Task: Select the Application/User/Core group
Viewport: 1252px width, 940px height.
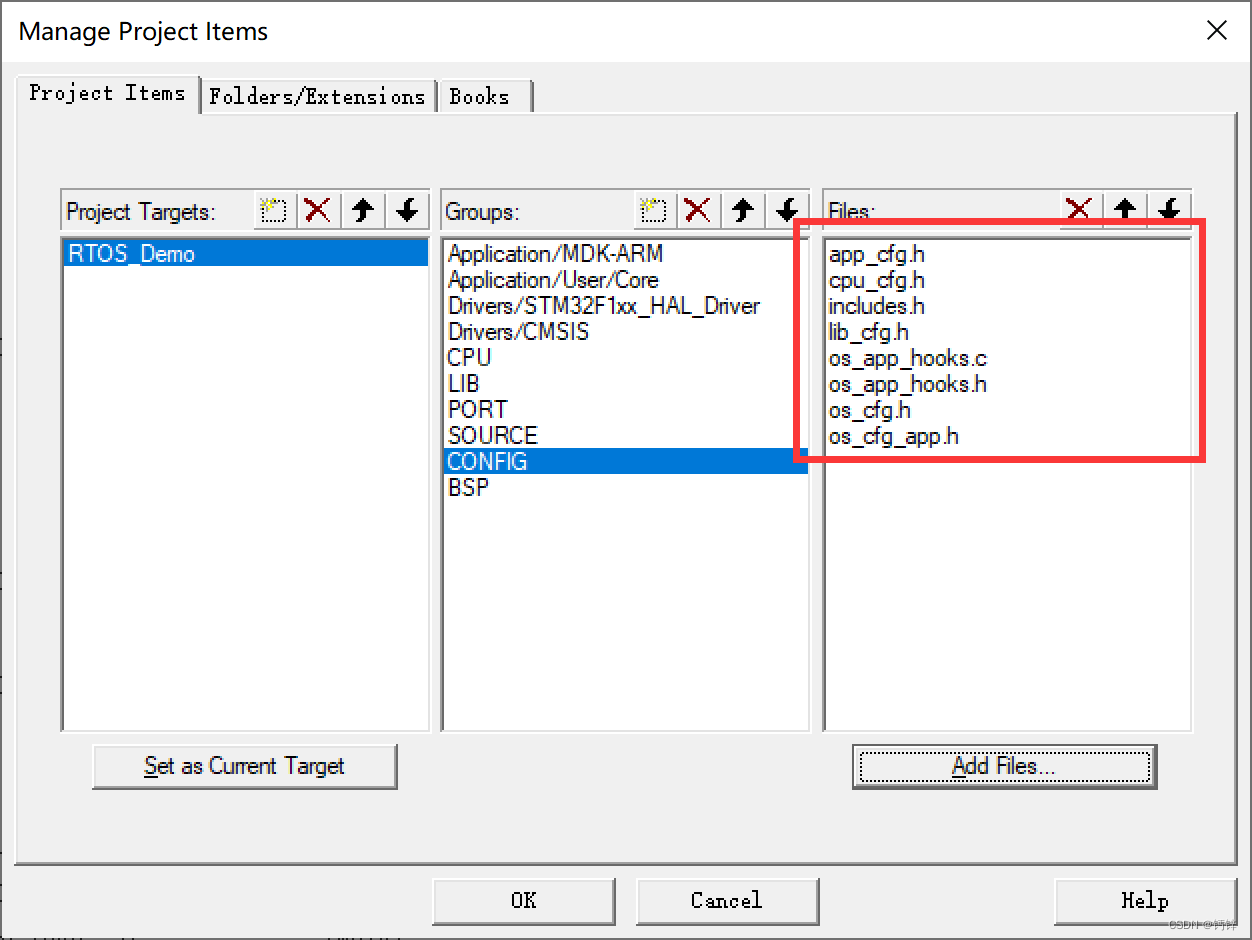Action: click(x=625, y=280)
